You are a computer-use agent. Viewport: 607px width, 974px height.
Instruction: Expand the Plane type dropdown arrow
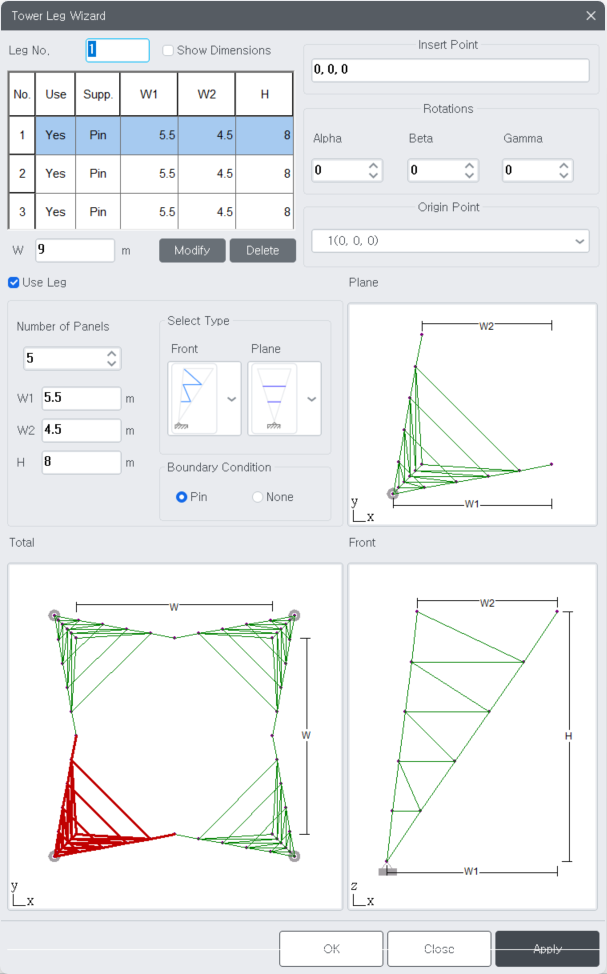312,398
